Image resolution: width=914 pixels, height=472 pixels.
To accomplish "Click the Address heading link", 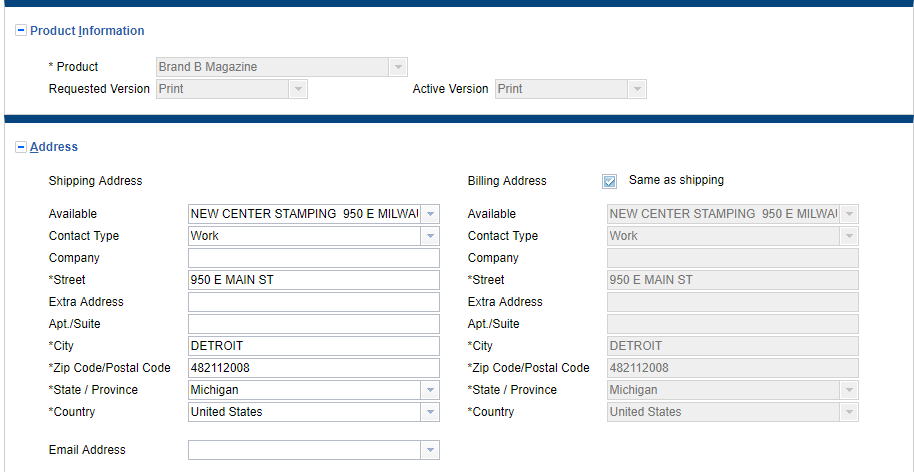I will point(54,147).
